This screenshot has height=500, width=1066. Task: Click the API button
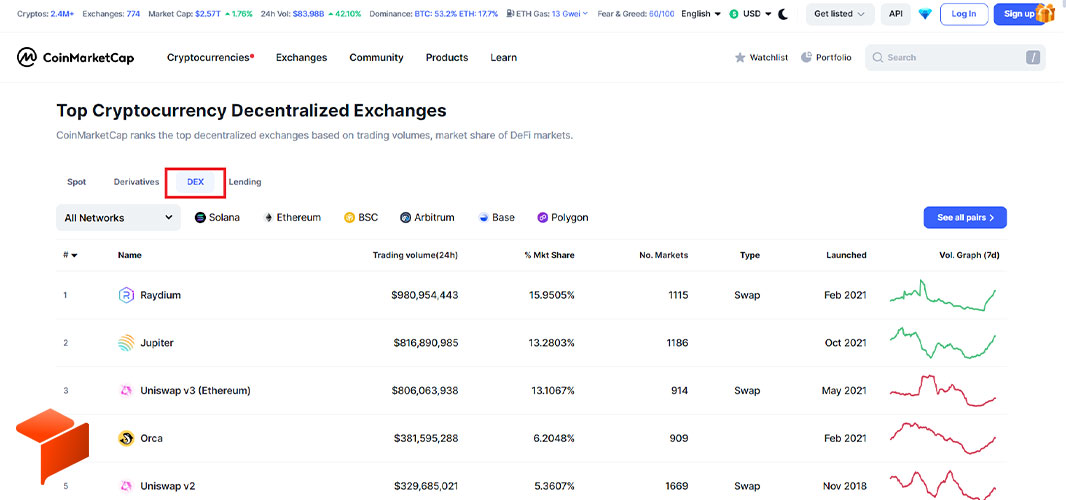pos(895,14)
